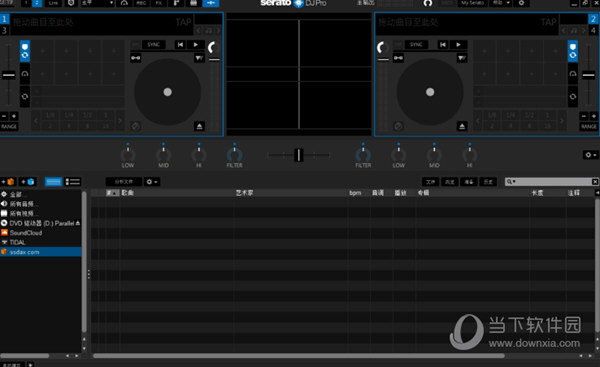Add new smart crate with blue icon
The width and height of the screenshot is (600, 367).
point(28,182)
